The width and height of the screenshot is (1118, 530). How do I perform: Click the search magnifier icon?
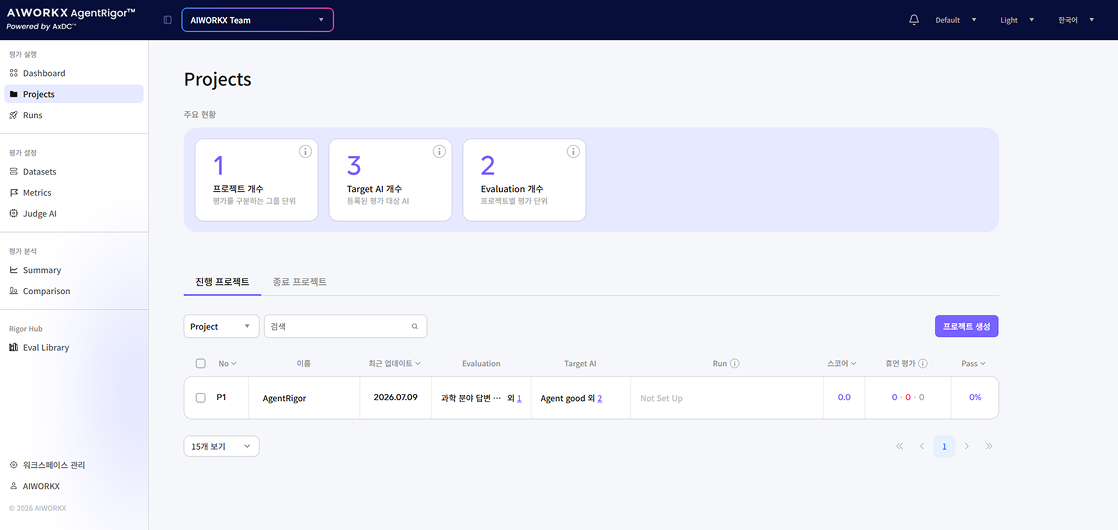(414, 327)
